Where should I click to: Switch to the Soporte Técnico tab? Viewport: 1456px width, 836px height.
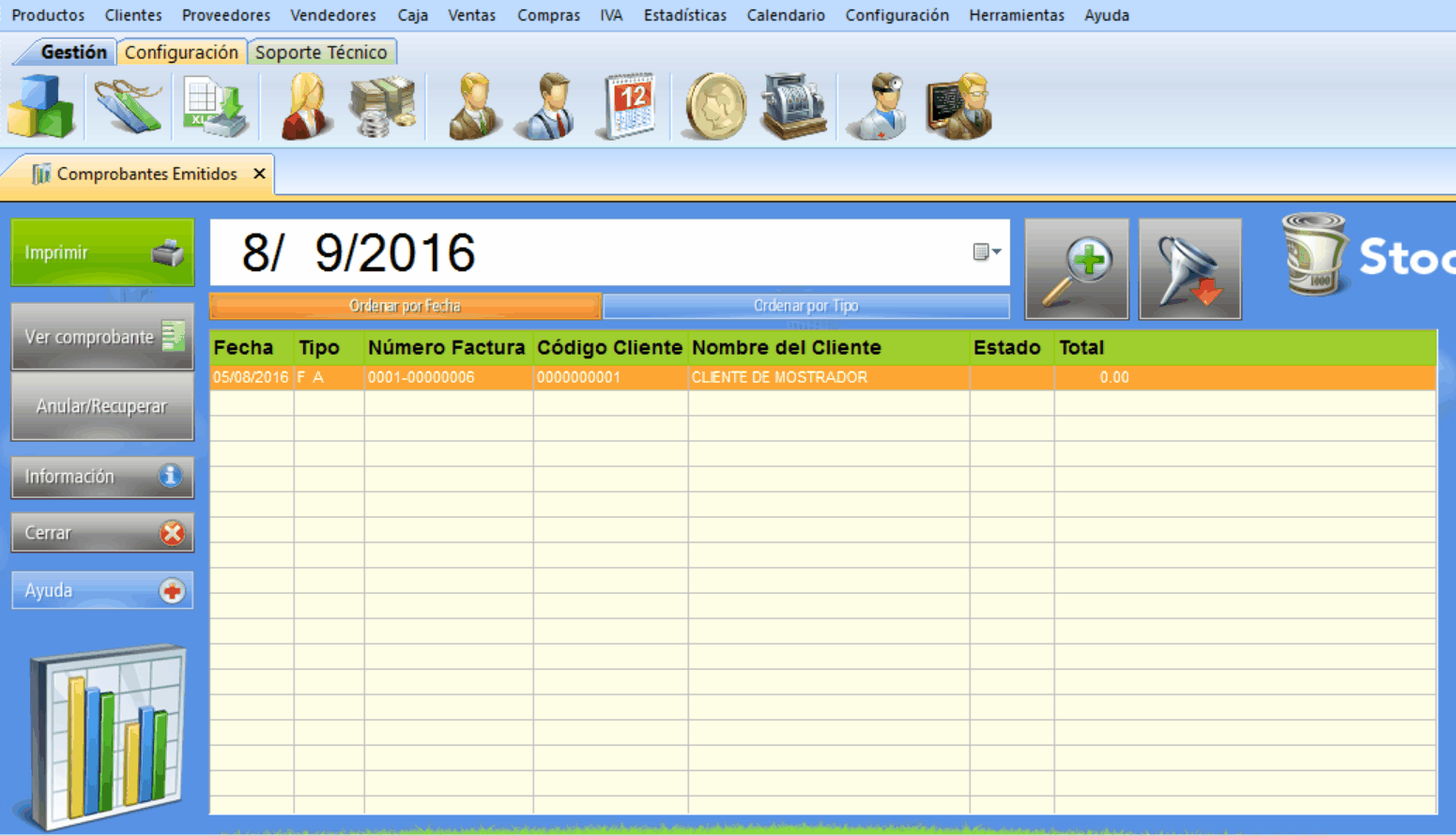[321, 53]
